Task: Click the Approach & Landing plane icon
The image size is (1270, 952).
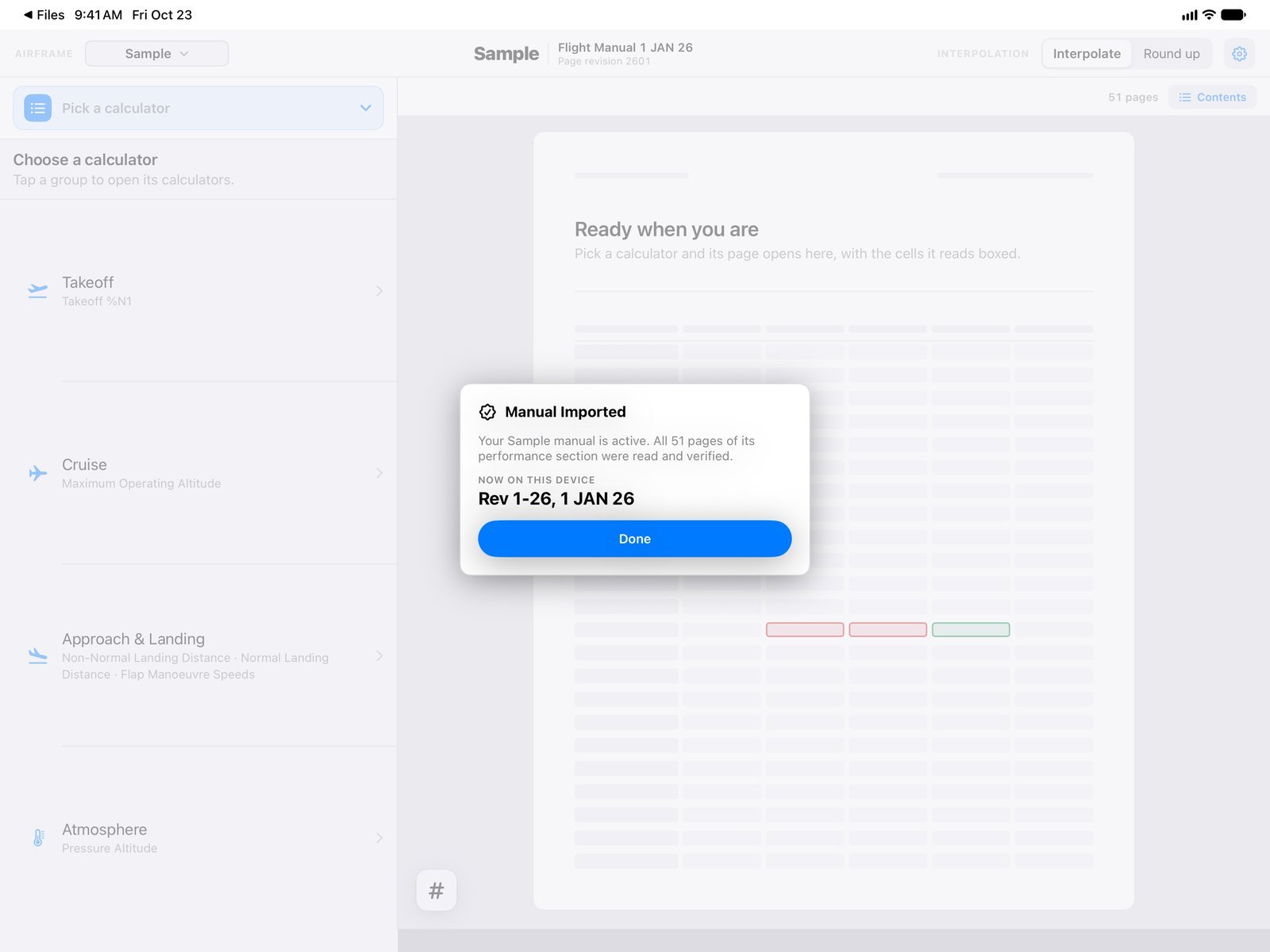Action: (37, 655)
